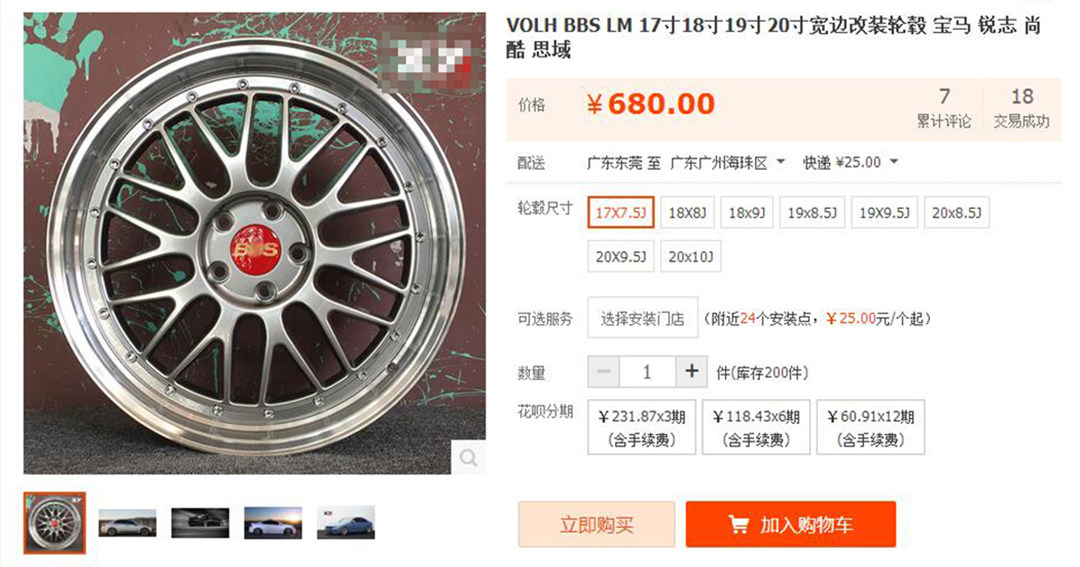View the 交易成功 transactions count
1080x567 pixels.
coord(1021,108)
